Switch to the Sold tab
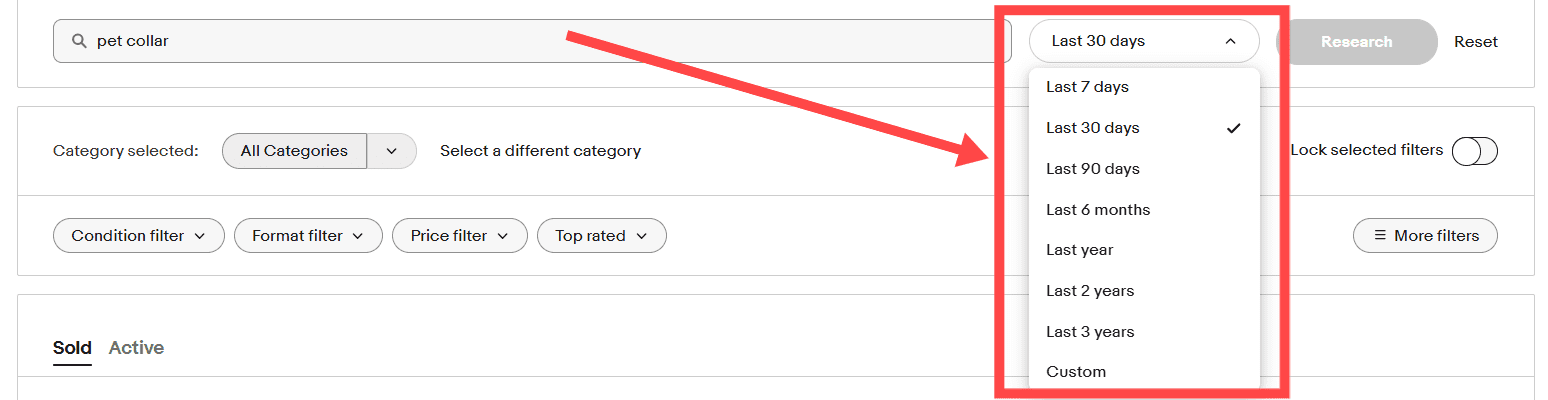This screenshot has height=400, width=1548. (x=72, y=348)
